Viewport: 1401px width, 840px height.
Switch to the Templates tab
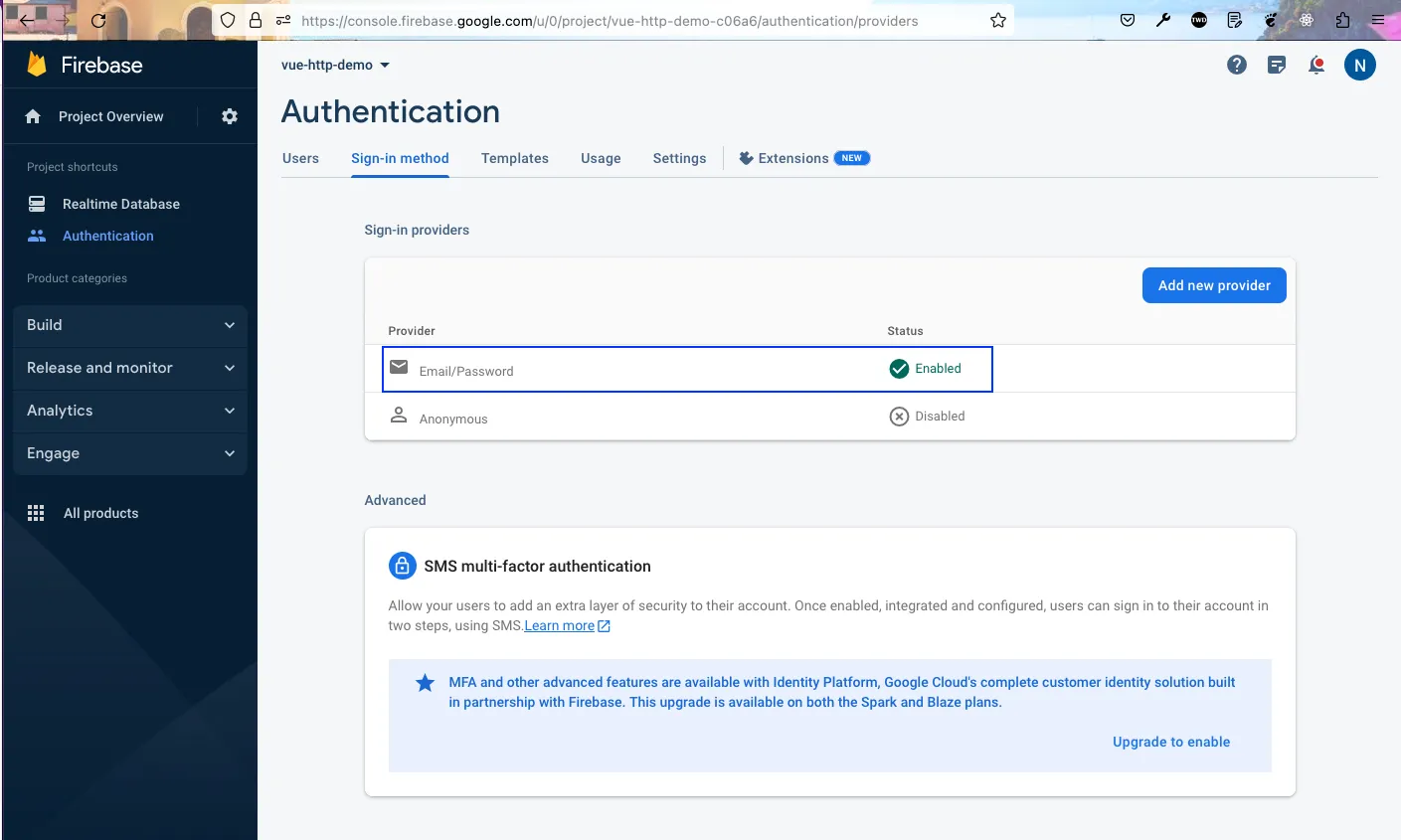(515, 158)
